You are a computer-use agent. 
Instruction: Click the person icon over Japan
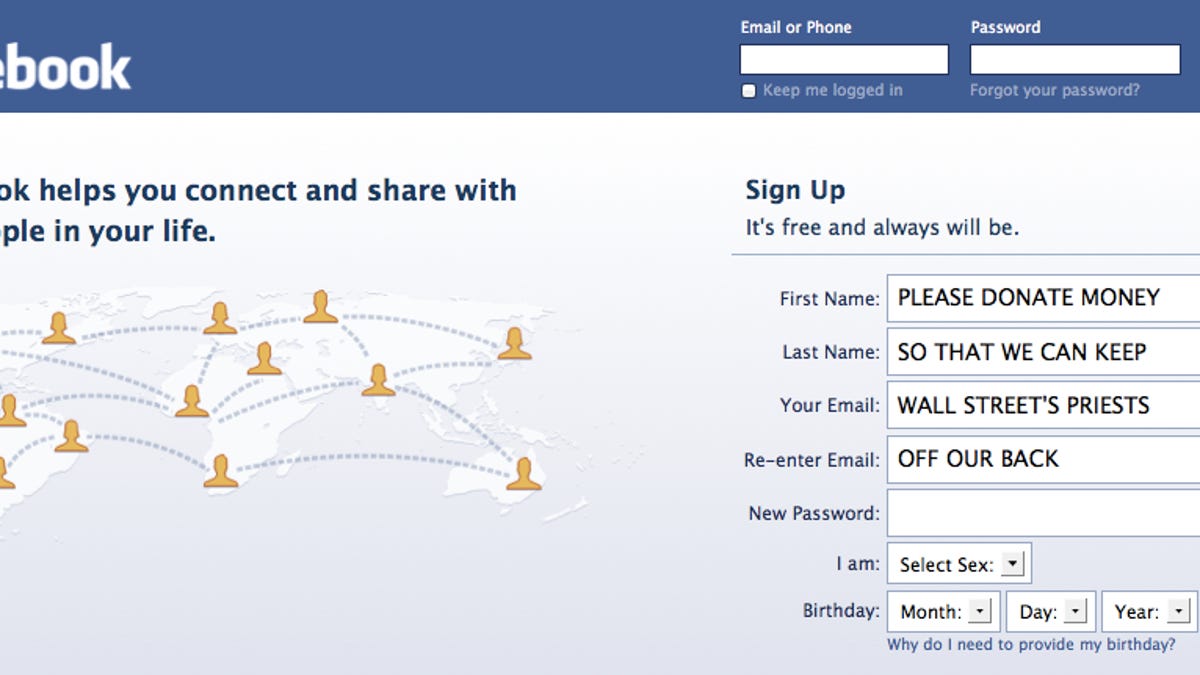514,343
